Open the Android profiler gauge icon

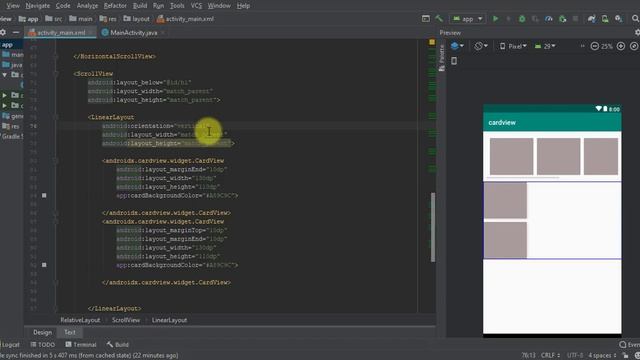pyautogui.click(x=549, y=19)
